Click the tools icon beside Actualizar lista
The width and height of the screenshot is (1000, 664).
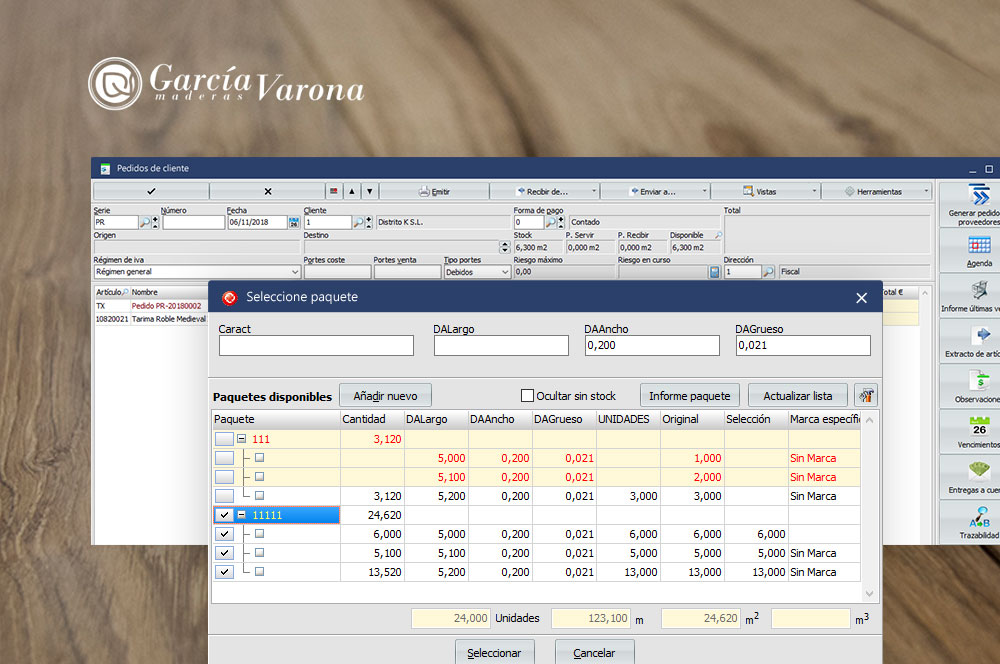click(x=866, y=395)
